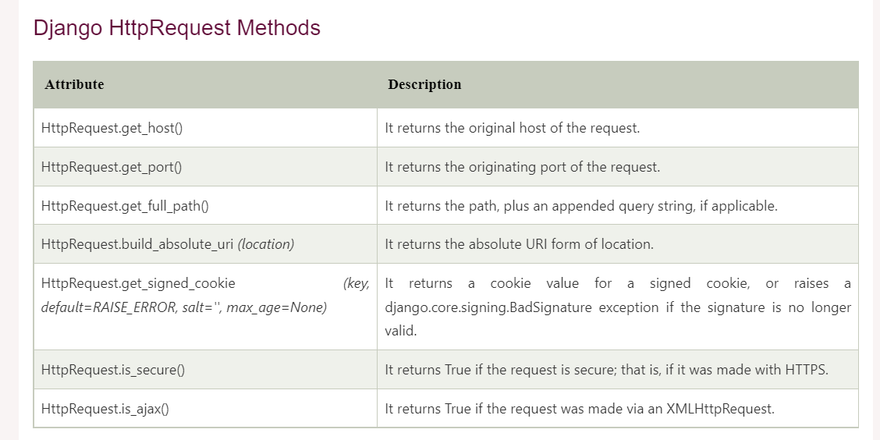Click the "Django HttpRequest Methods" heading
Viewport: 880px width, 440px height.
(177, 28)
